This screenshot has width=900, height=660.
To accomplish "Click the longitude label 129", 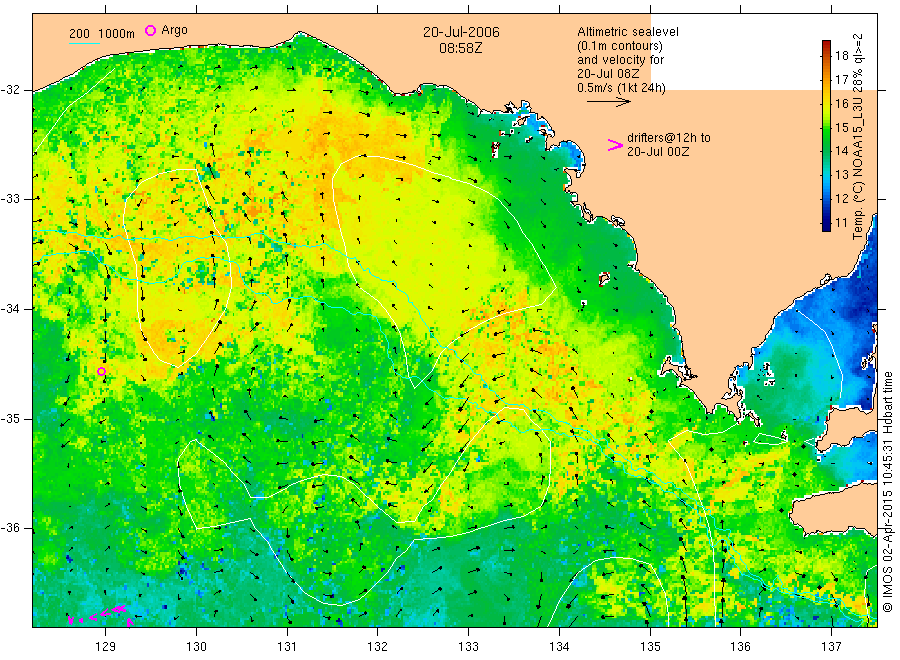I will pyautogui.click(x=106, y=646).
